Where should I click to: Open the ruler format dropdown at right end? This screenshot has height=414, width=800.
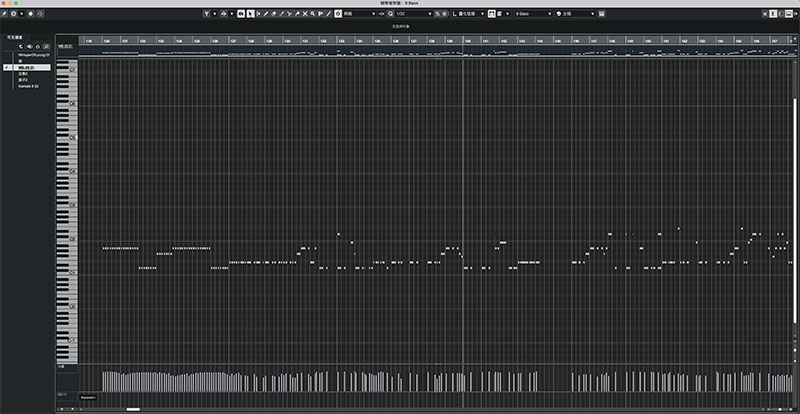[797, 39]
